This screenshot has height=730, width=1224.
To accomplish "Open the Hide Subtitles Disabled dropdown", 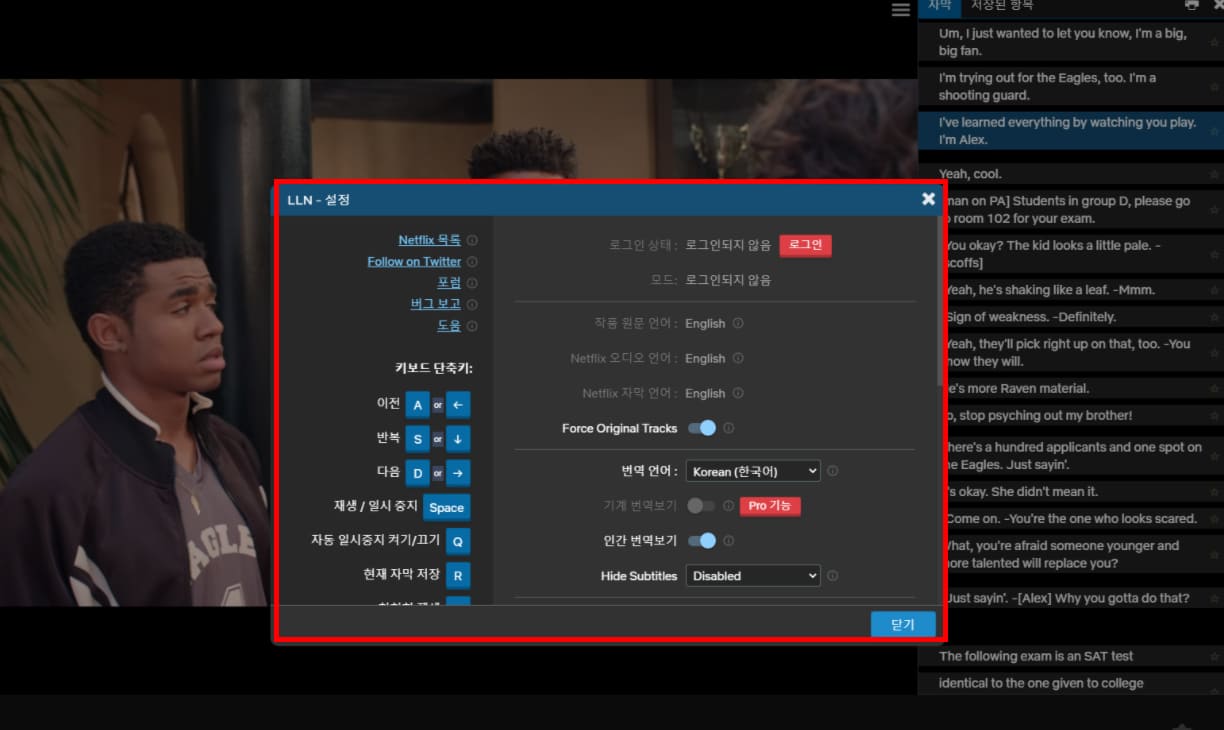I will [753, 576].
